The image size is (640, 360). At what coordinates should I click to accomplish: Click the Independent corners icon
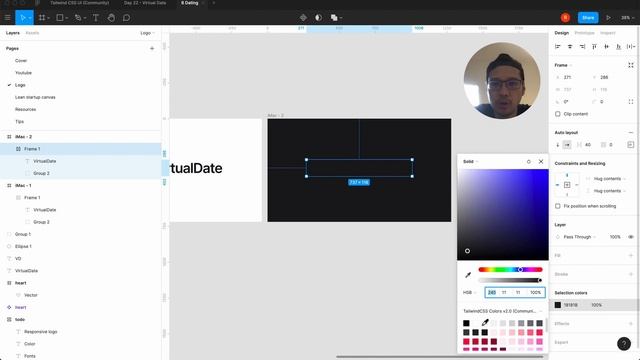(x=631, y=102)
